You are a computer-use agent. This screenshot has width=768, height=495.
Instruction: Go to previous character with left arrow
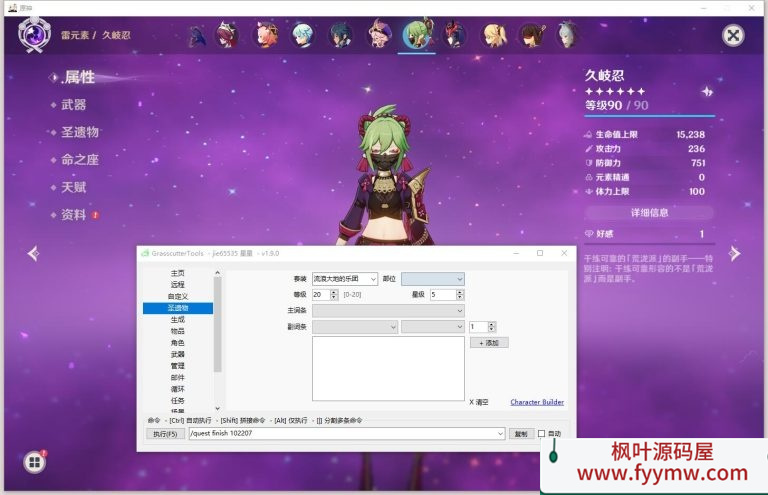pos(32,253)
